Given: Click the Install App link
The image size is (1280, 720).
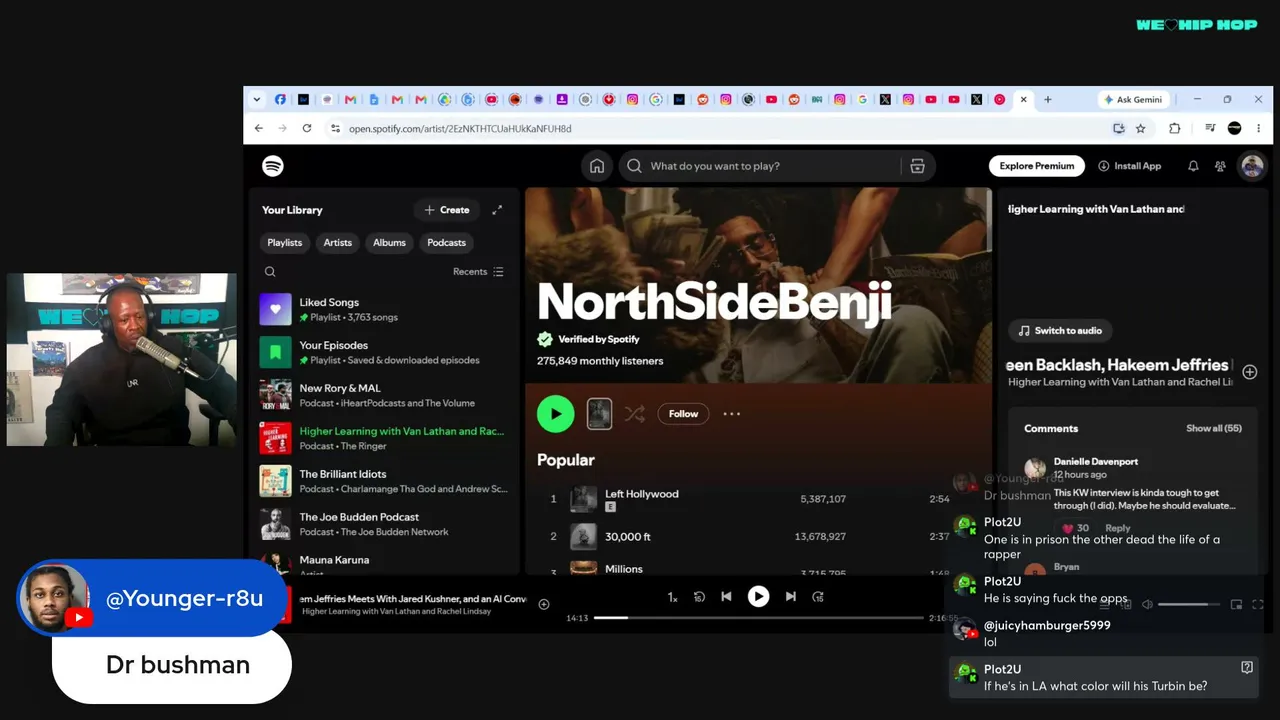Looking at the screenshot, I should pos(1130,166).
